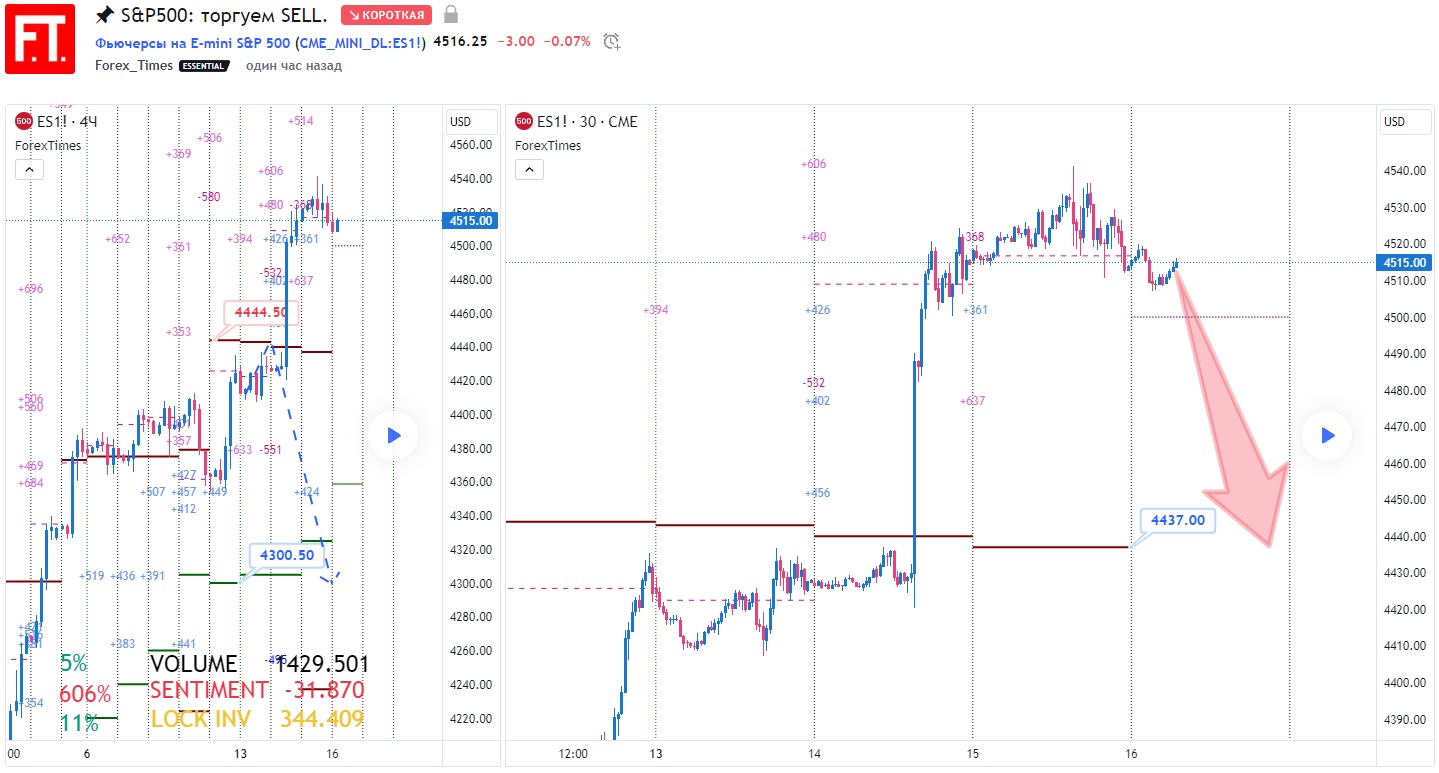Click the 4516.25 last price value
Image resolution: width=1439 pixels, height=773 pixels.
point(460,42)
